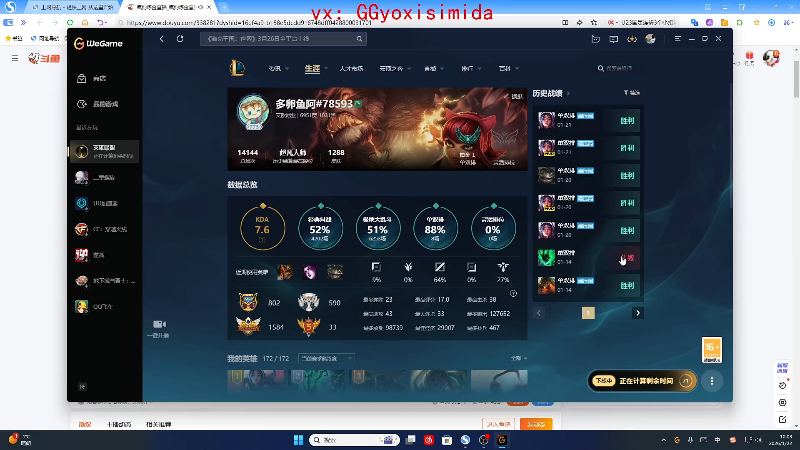
Task: Click the magnifier in WeGame search bar
Action: [x=359, y=39]
